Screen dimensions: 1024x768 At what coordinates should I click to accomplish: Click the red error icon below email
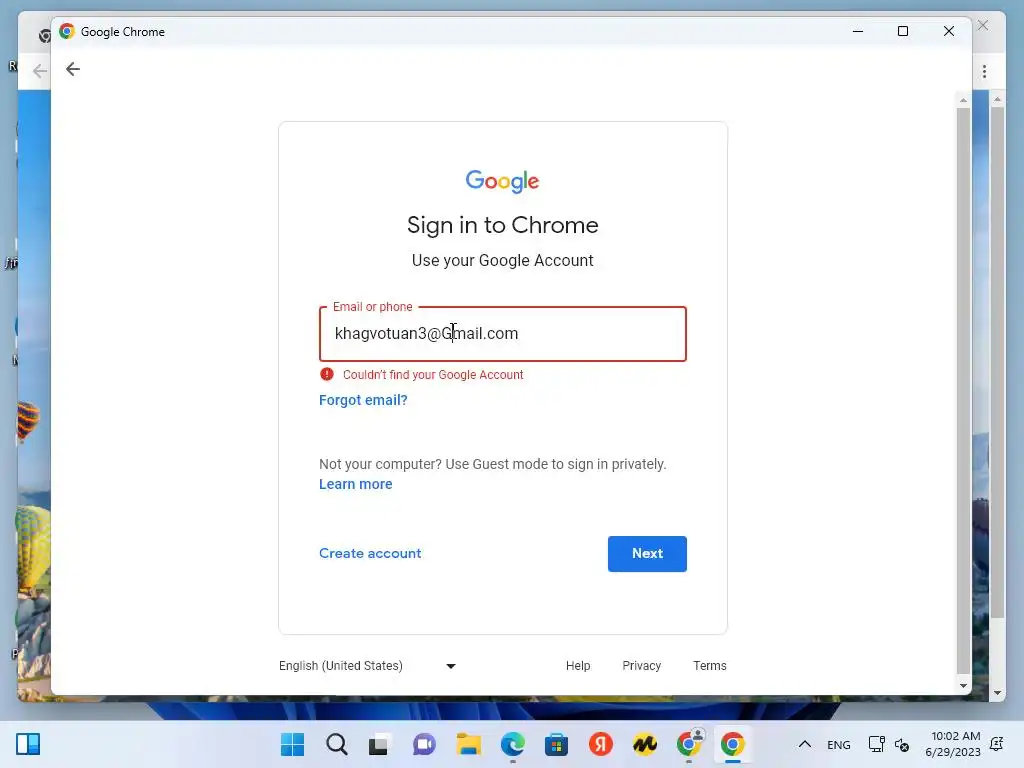[327, 374]
